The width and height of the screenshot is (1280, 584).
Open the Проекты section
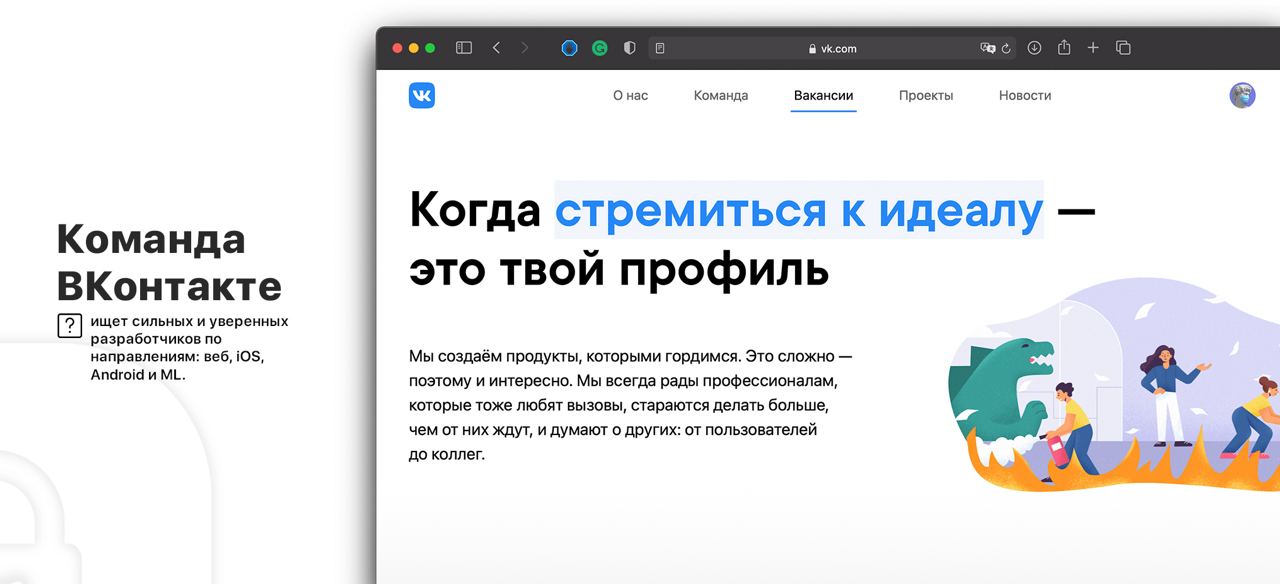pyautogui.click(x=926, y=96)
